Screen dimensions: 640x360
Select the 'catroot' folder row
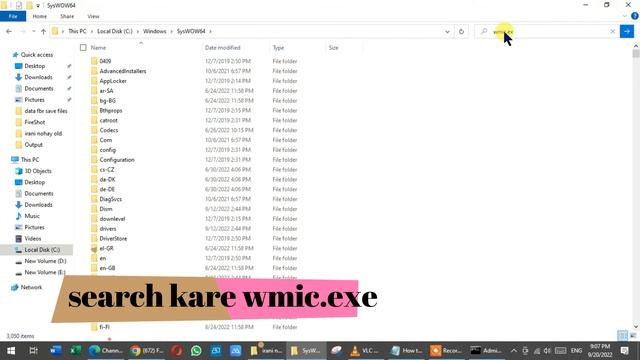click(108, 120)
